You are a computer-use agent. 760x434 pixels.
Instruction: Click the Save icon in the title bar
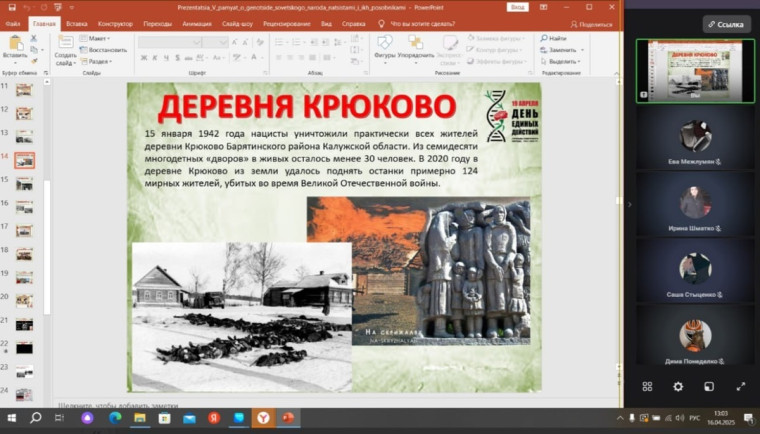tap(12, 7)
